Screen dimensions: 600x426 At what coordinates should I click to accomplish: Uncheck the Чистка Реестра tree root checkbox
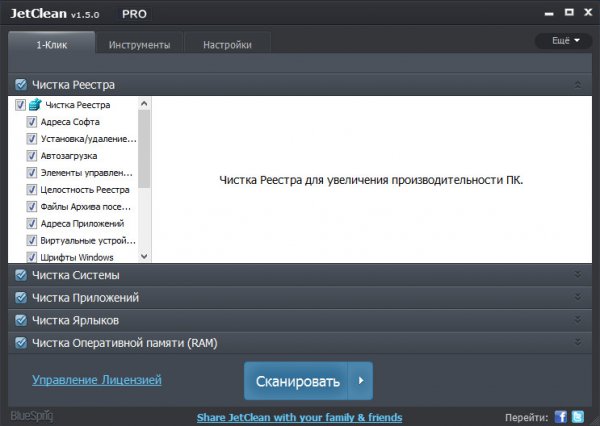20,105
